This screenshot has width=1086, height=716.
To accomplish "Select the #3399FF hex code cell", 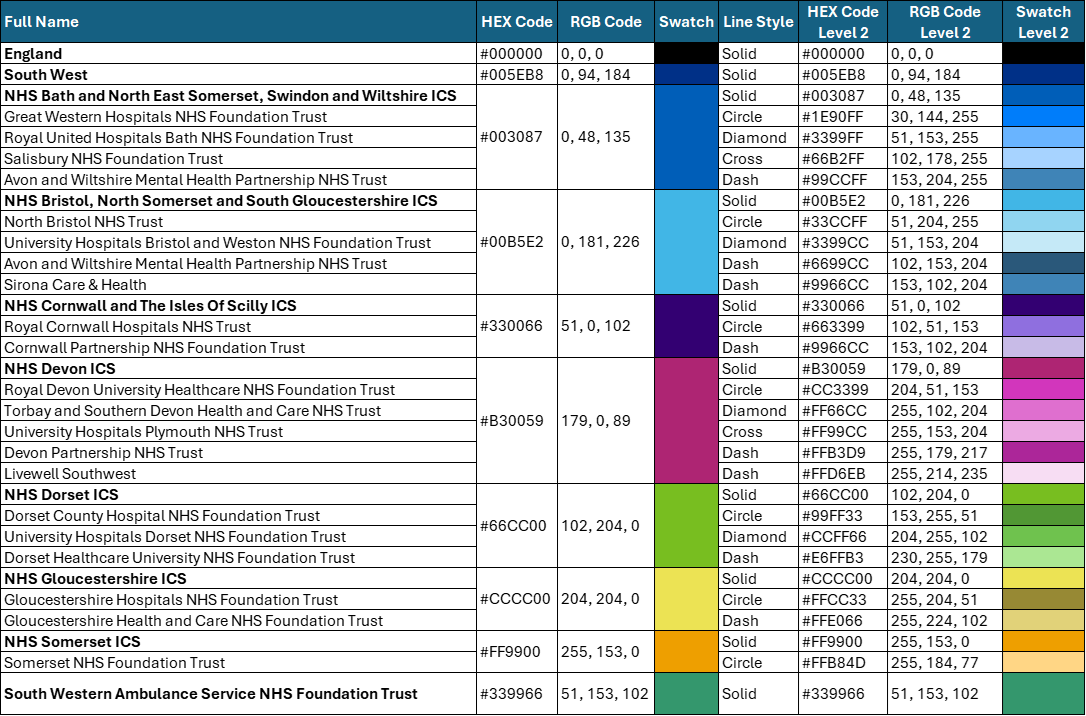I will pos(842,137).
